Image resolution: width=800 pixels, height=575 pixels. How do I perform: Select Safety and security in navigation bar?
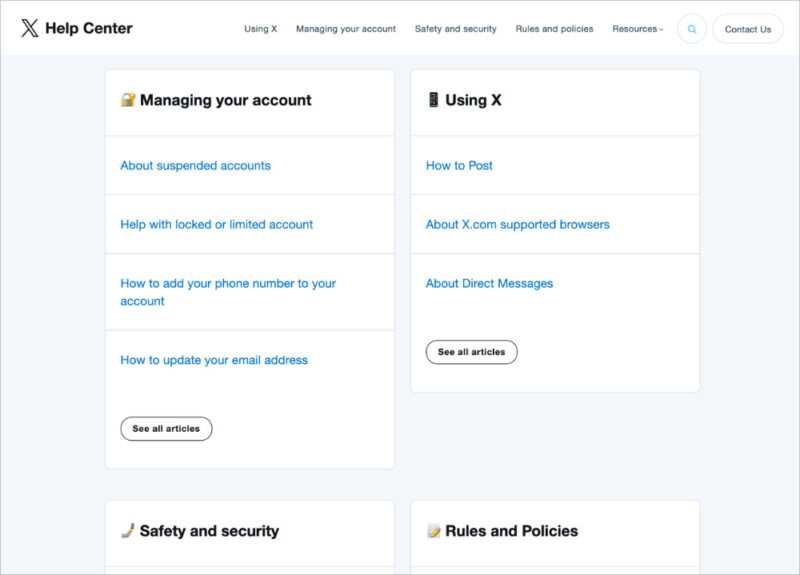coord(455,29)
